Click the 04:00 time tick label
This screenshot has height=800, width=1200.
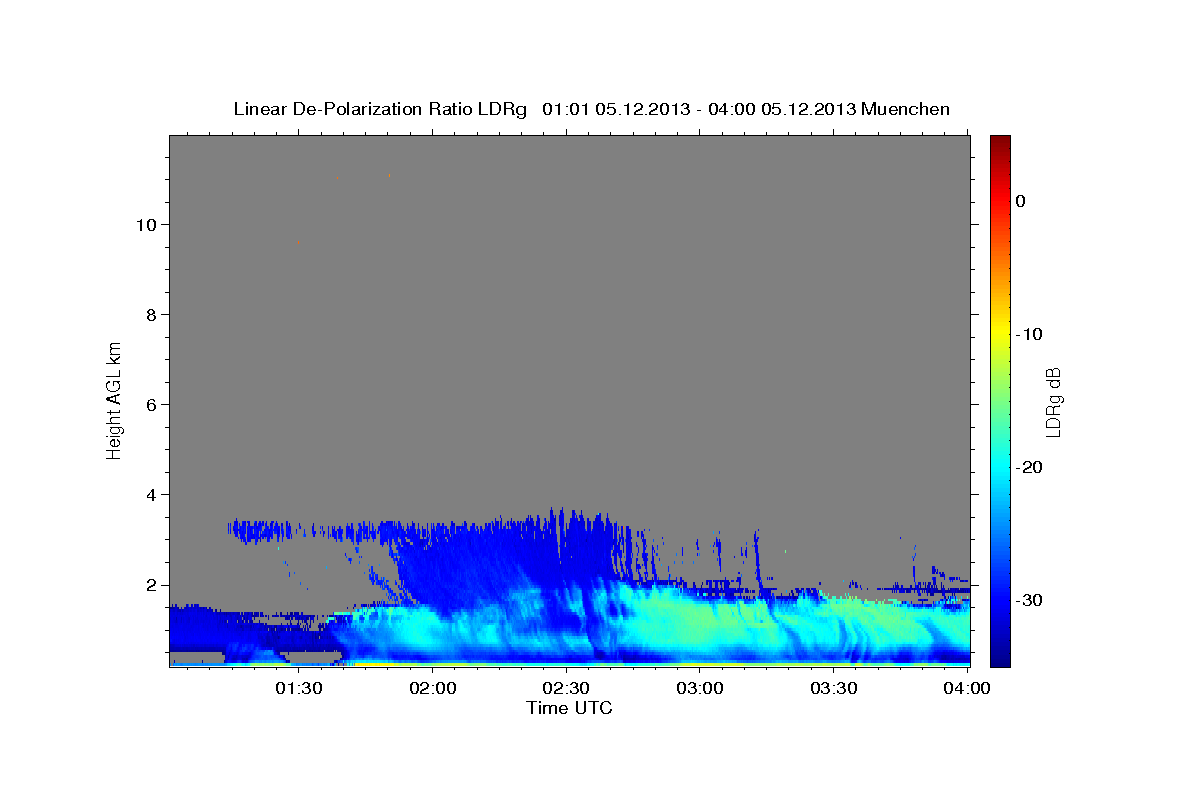pos(968,688)
